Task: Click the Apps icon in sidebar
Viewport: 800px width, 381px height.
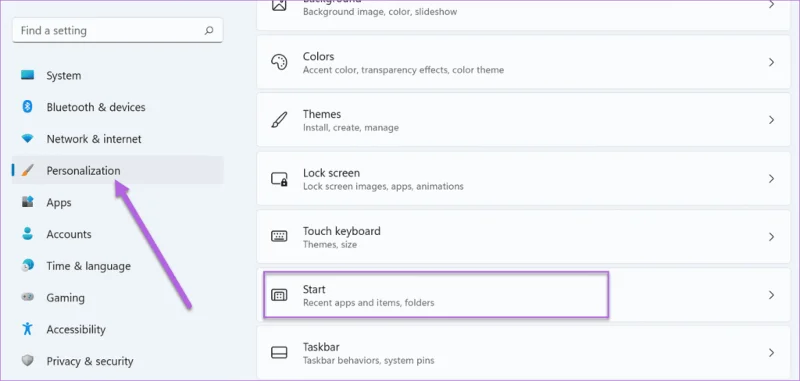Action: pyautogui.click(x=28, y=202)
